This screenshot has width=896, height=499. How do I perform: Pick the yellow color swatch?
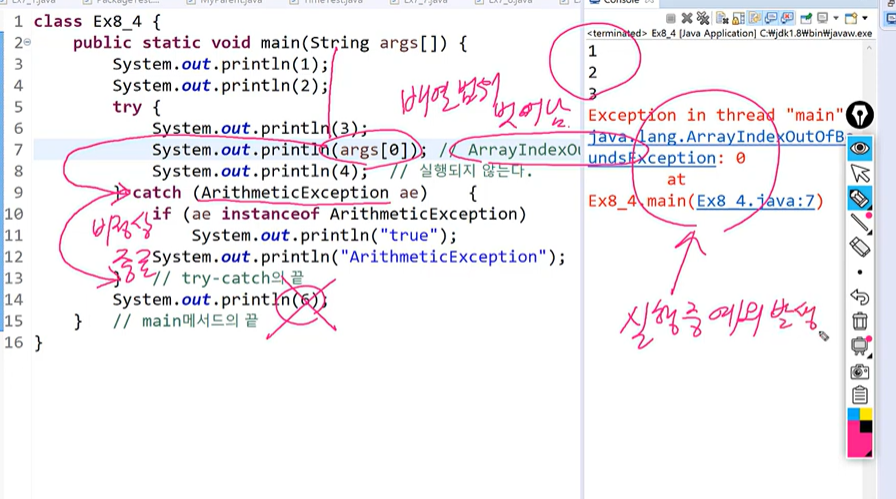pos(866,414)
